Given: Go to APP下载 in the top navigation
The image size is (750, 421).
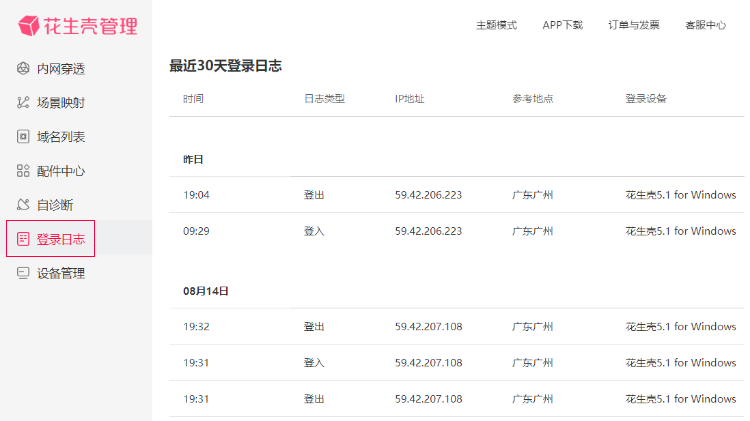Looking at the screenshot, I should click(562, 25).
